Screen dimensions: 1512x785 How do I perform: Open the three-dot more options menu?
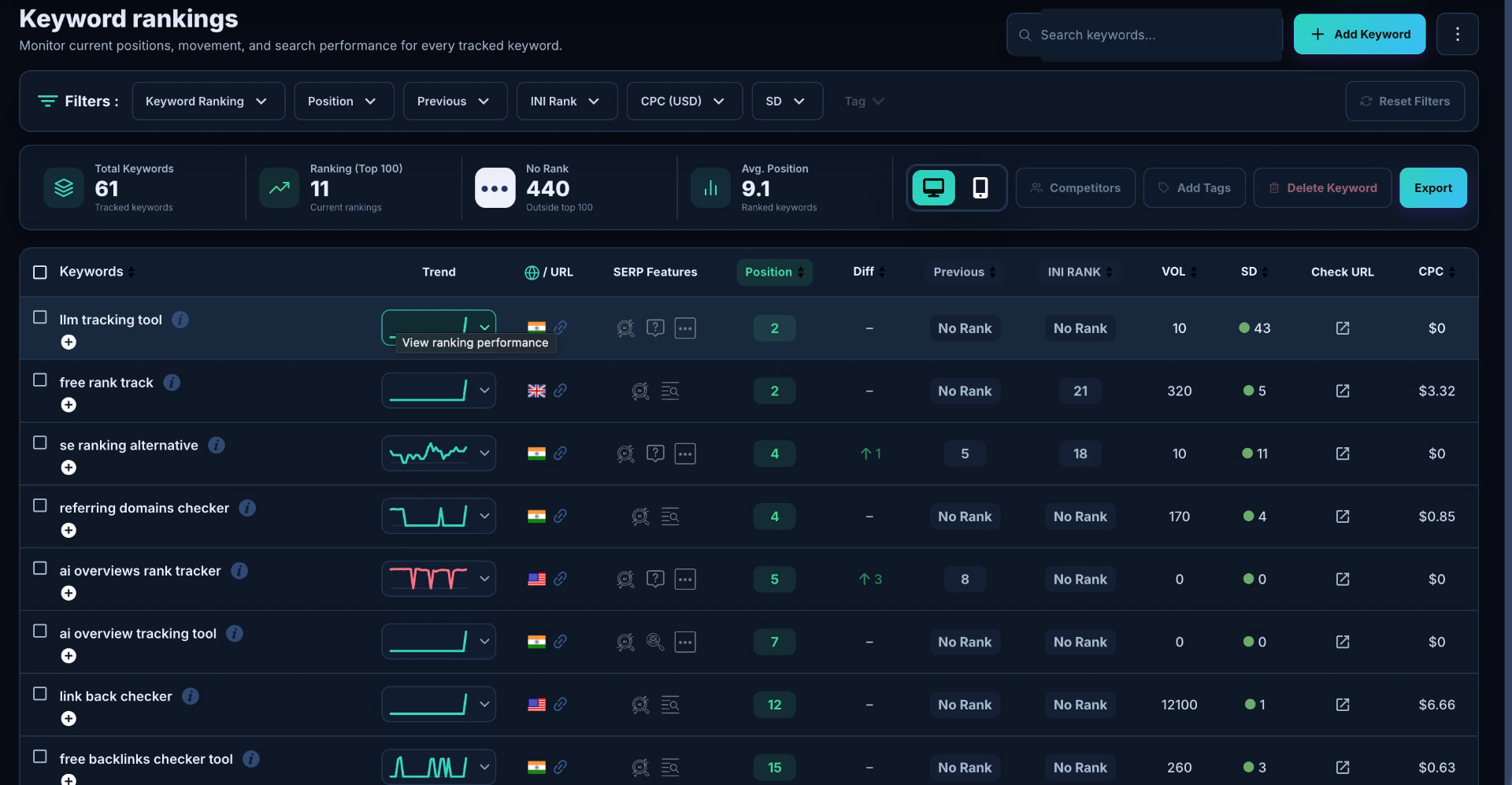point(1457,34)
